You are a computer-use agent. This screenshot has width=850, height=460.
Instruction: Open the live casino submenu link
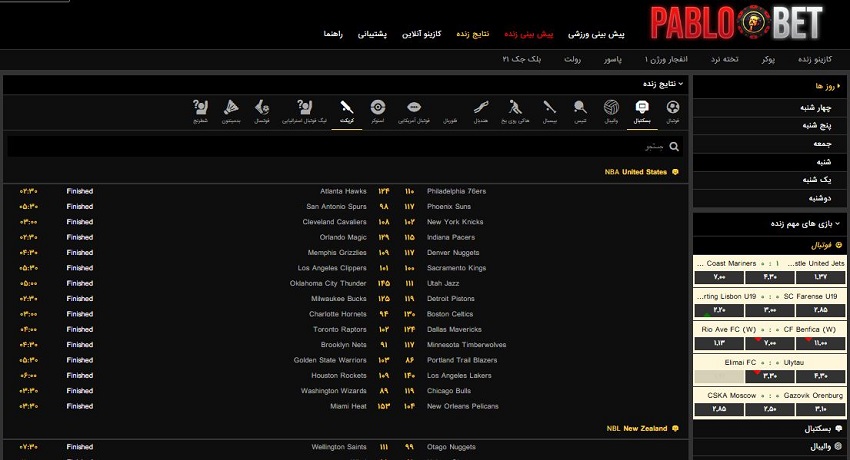(x=815, y=59)
